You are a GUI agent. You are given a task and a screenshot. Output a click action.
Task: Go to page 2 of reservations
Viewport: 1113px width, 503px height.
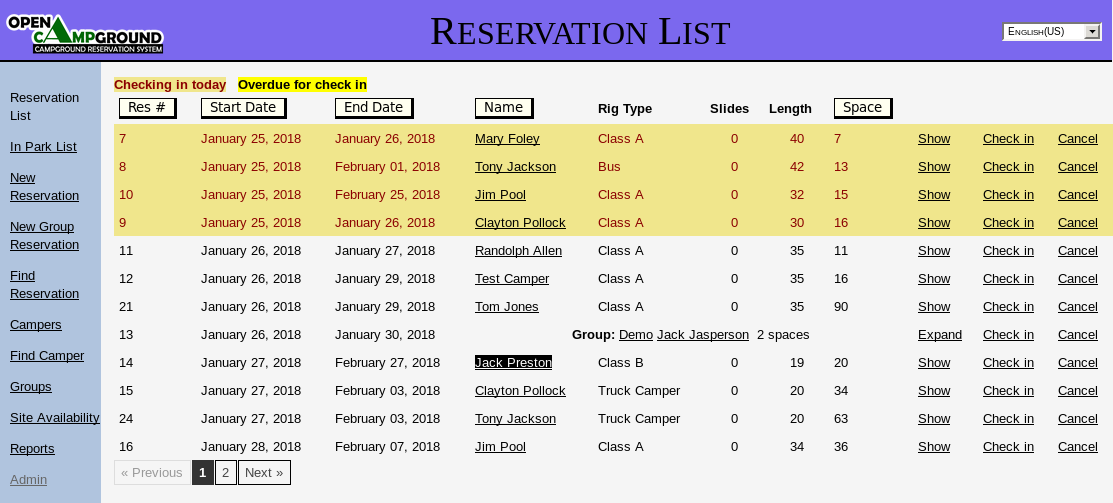coord(226,473)
